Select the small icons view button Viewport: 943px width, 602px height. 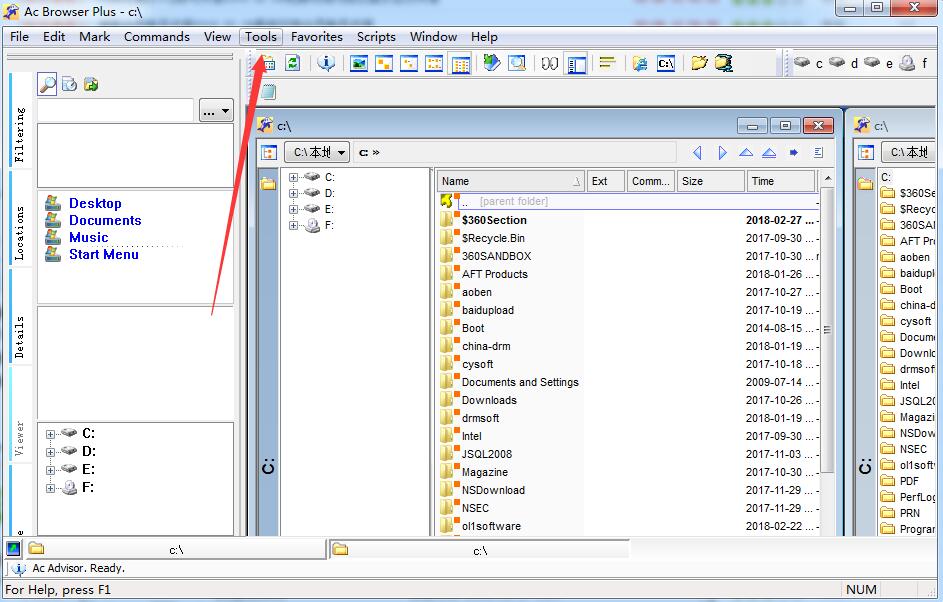(409, 63)
